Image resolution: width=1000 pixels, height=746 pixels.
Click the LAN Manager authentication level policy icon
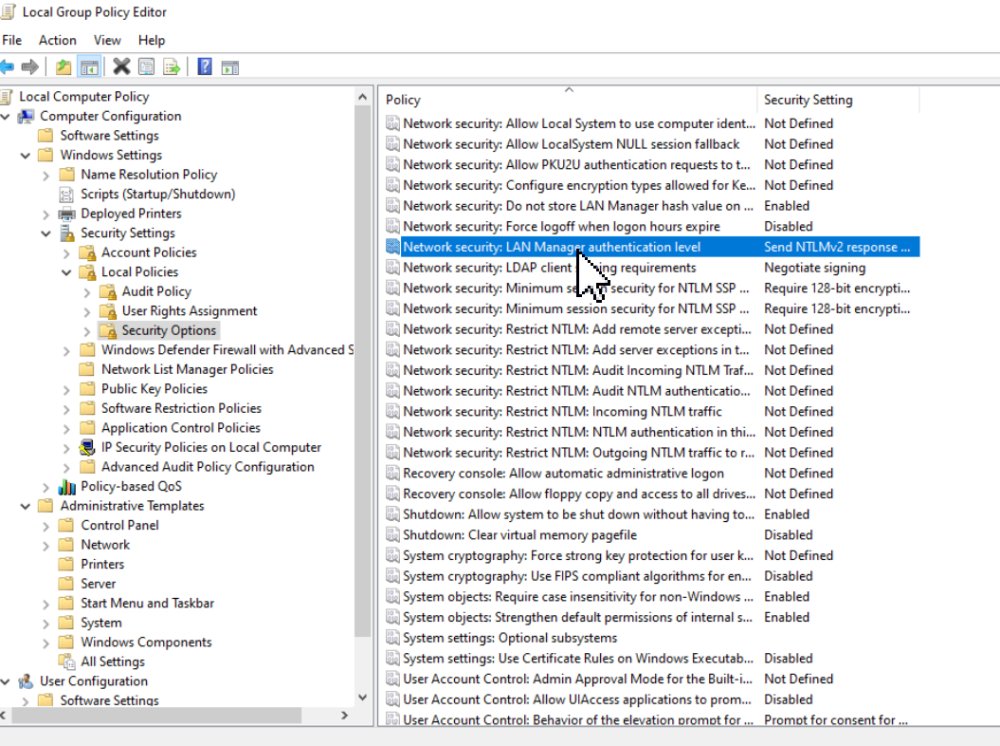point(393,247)
